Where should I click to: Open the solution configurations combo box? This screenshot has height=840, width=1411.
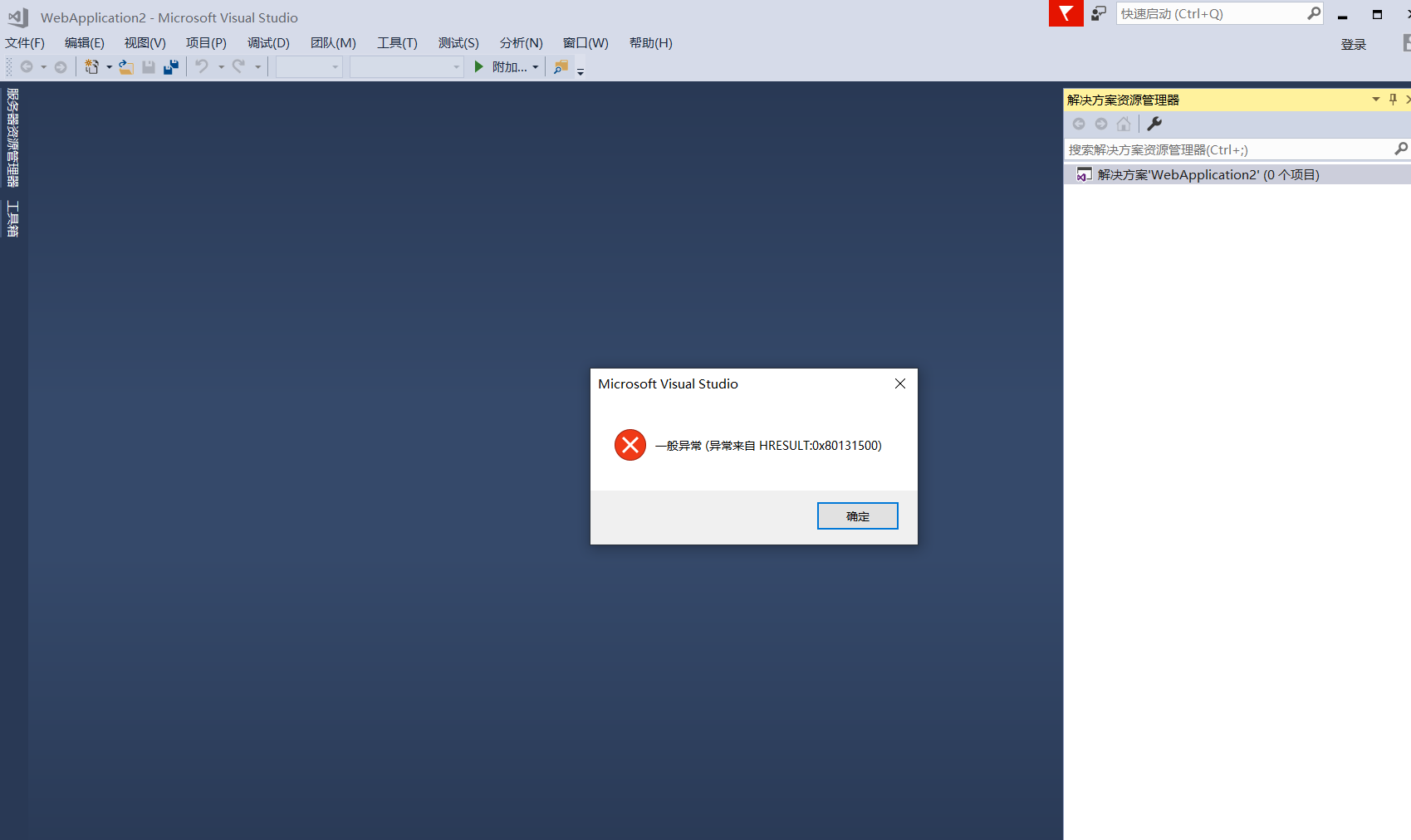coord(309,66)
